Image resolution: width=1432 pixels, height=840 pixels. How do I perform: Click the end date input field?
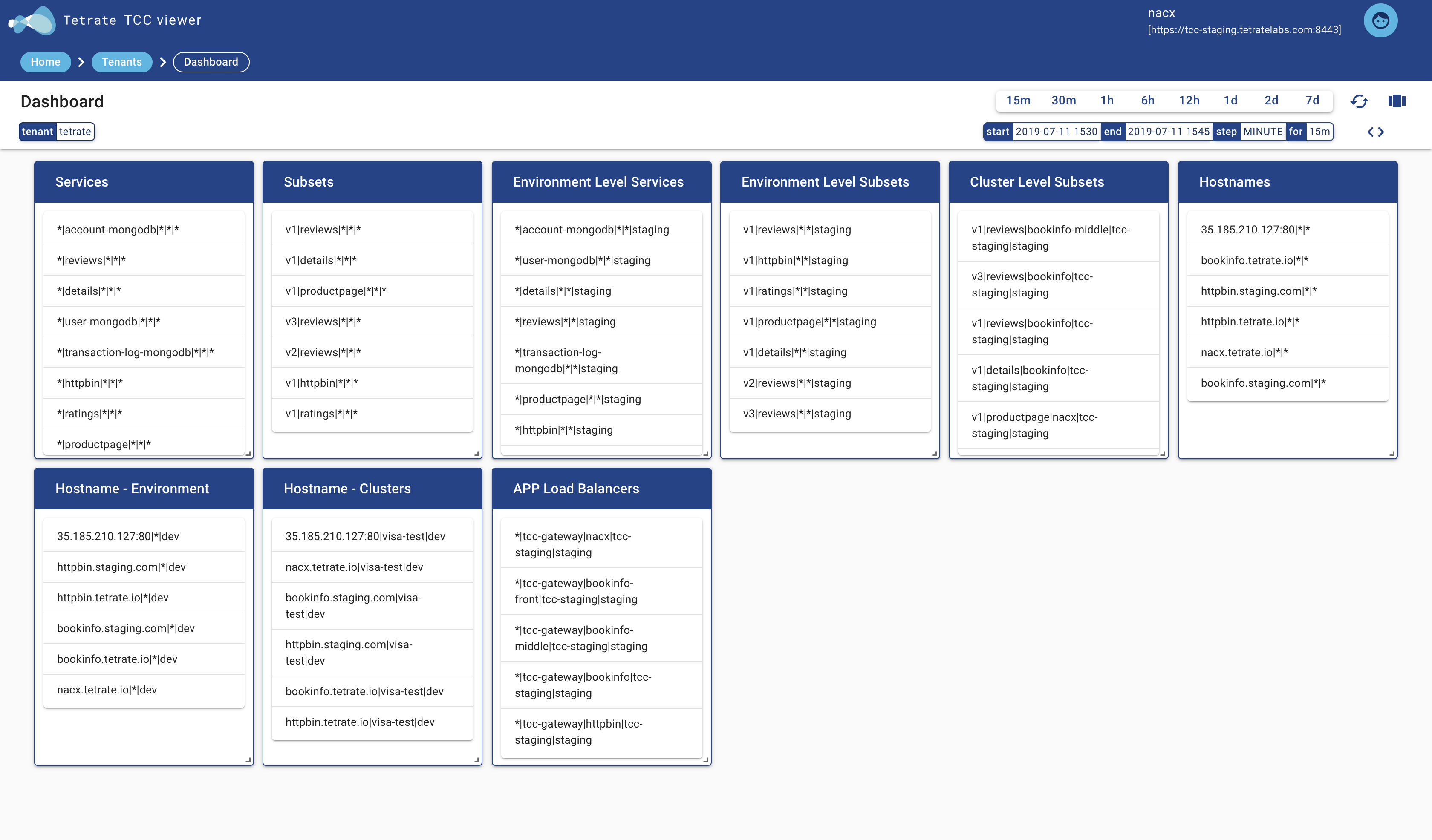[x=1167, y=131]
